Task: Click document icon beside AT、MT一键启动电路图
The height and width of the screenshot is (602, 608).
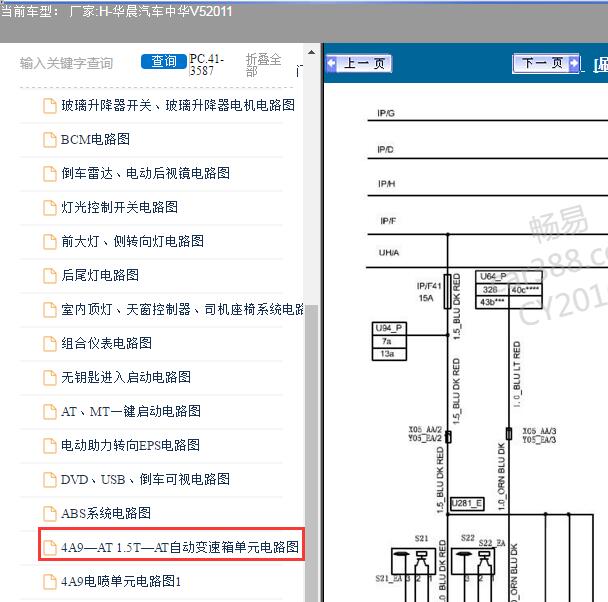Action: [x=50, y=412]
